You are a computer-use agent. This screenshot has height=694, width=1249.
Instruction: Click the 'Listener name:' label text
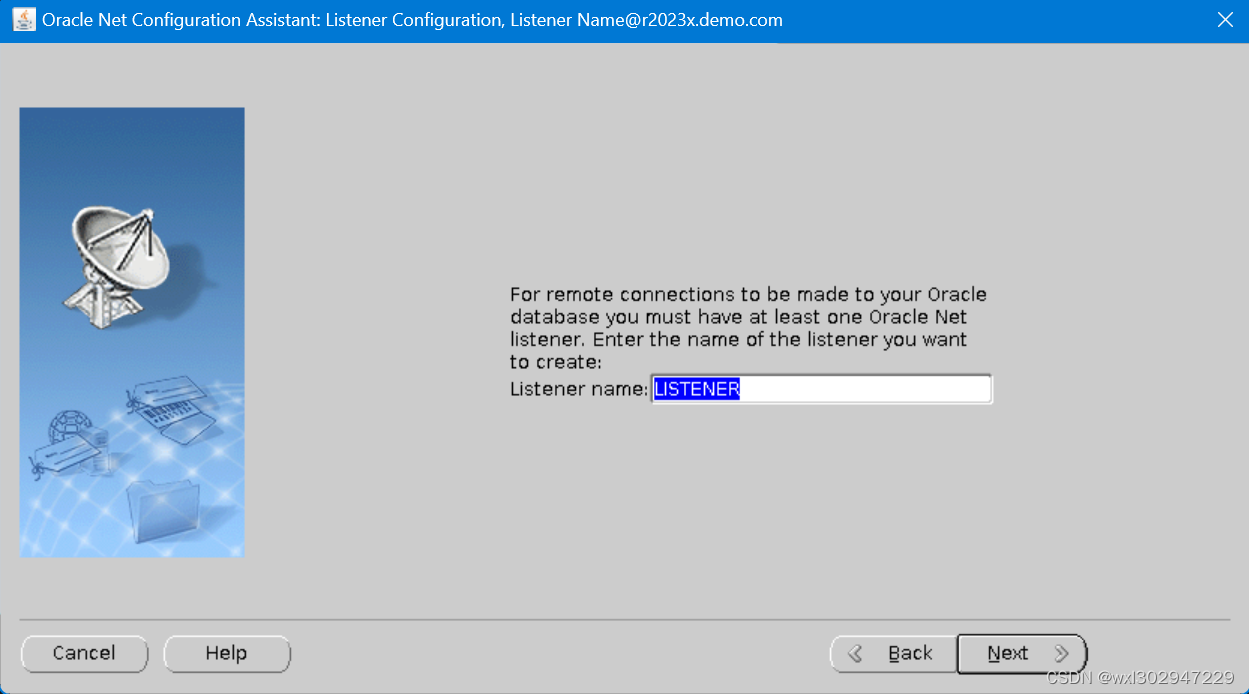pos(579,389)
